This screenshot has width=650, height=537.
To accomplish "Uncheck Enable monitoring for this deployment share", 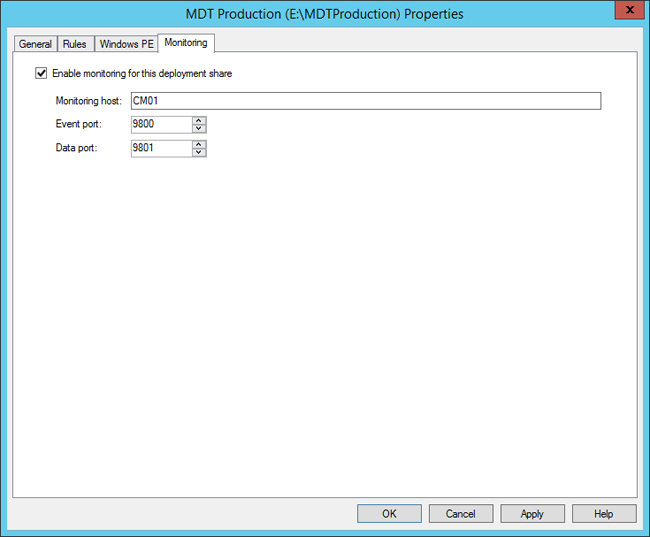I will click(x=41, y=73).
